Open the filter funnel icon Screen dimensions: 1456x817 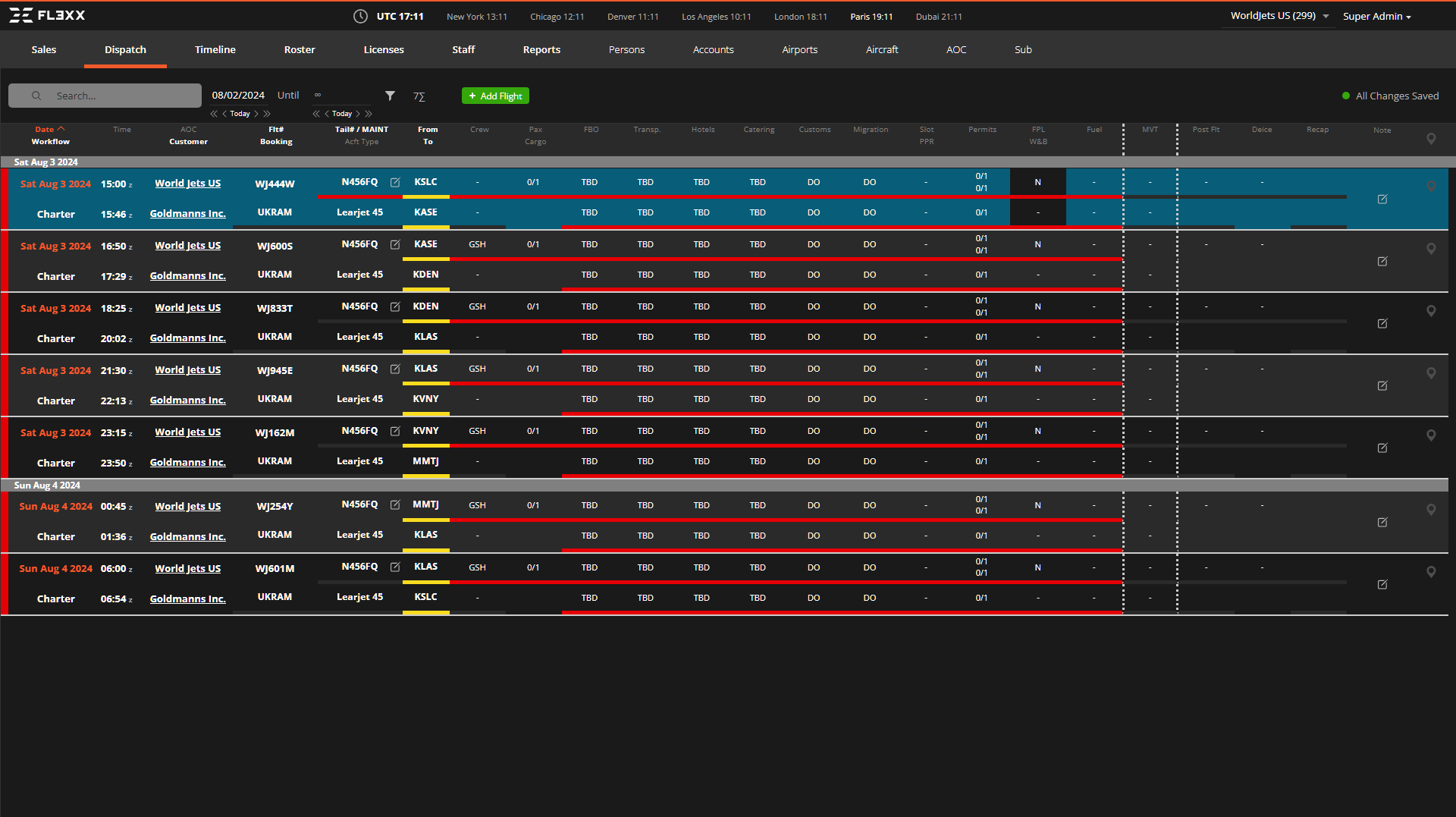pyautogui.click(x=390, y=96)
